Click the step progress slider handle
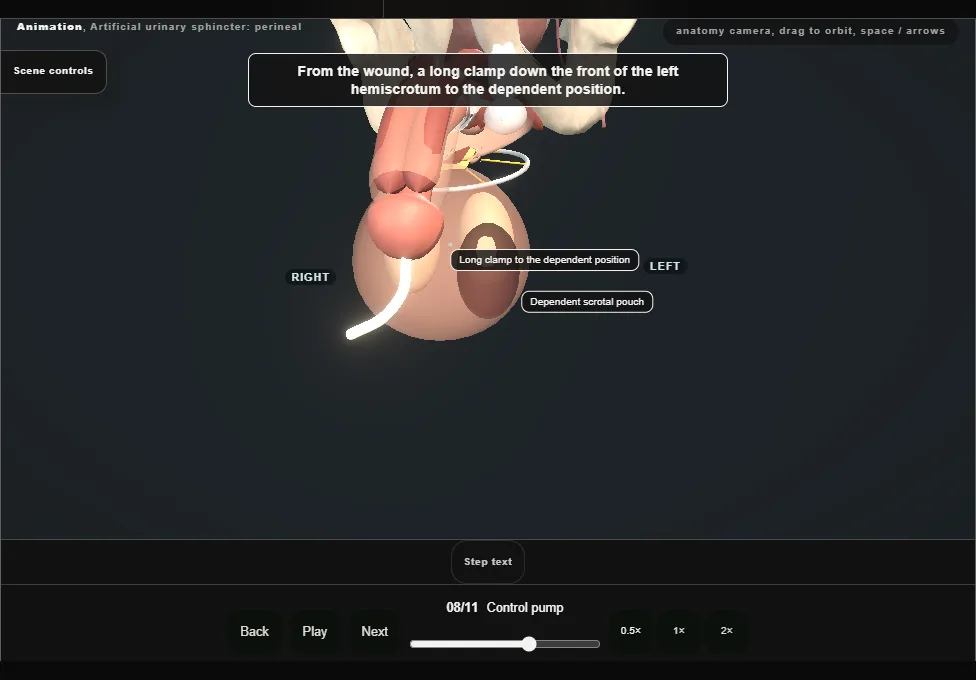This screenshot has height=680, width=976. [529, 644]
